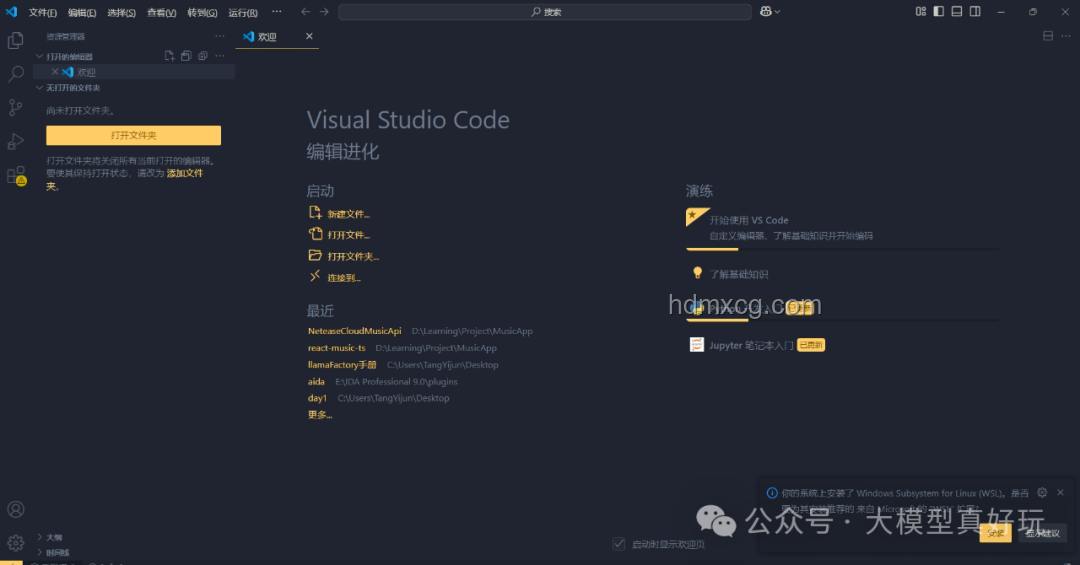Open more actions in 打开的编辑器 header
This screenshot has height=565, width=1080.
220,56
